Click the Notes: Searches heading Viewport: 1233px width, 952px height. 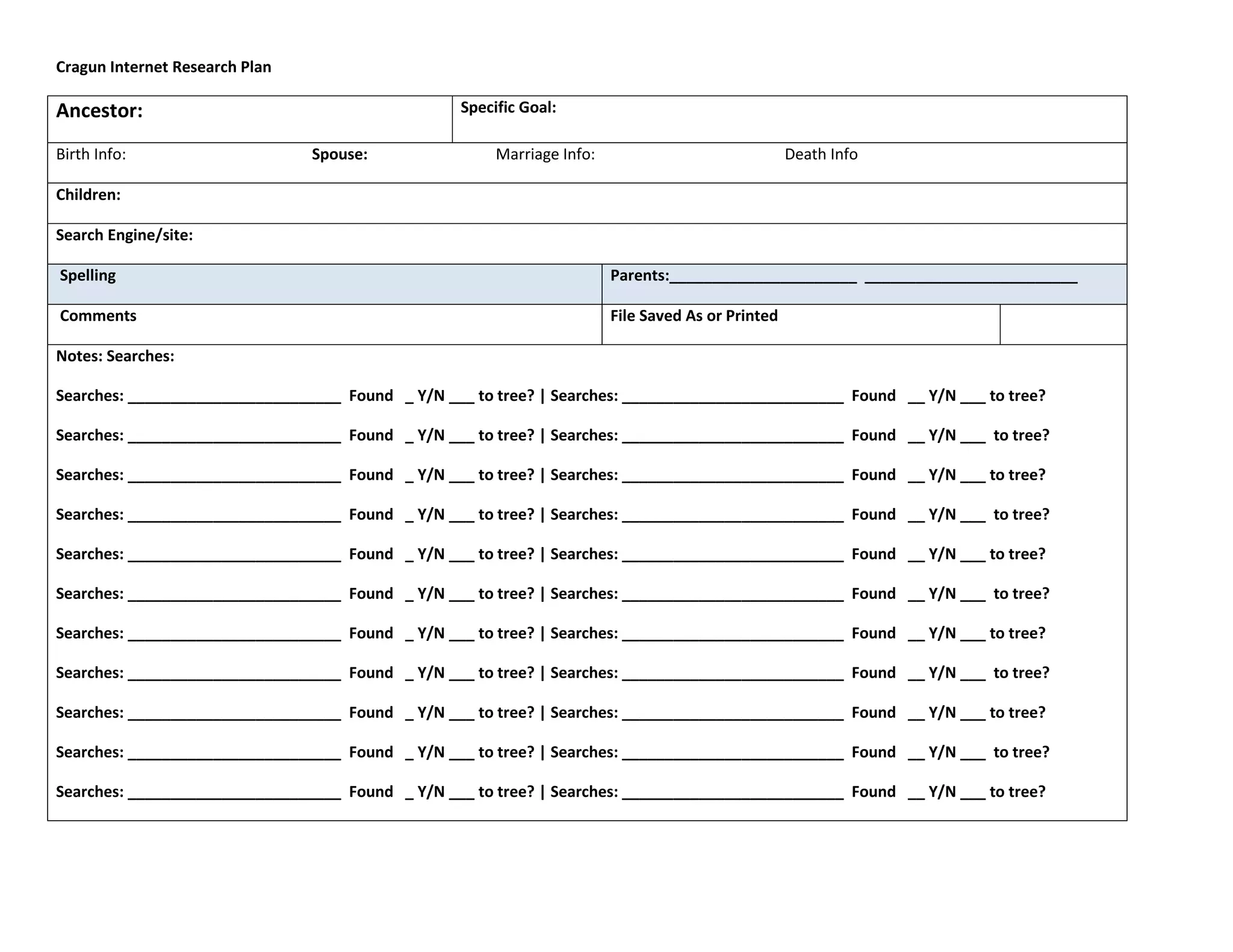pos(115,356)
